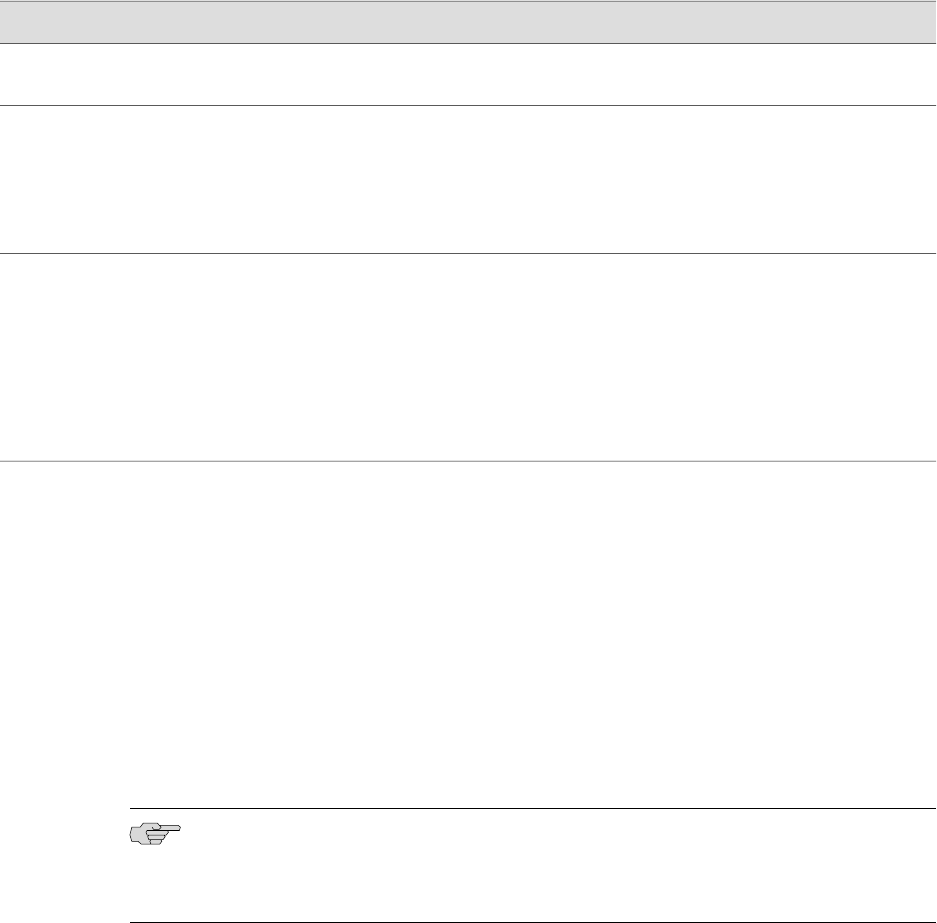
Task: Select the second blank table row
Action: click(x=468, y=179)
